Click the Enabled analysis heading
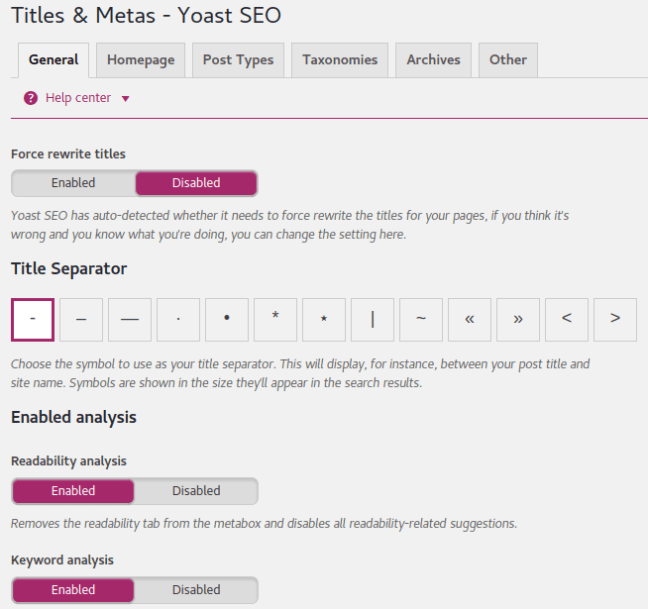 74,418
